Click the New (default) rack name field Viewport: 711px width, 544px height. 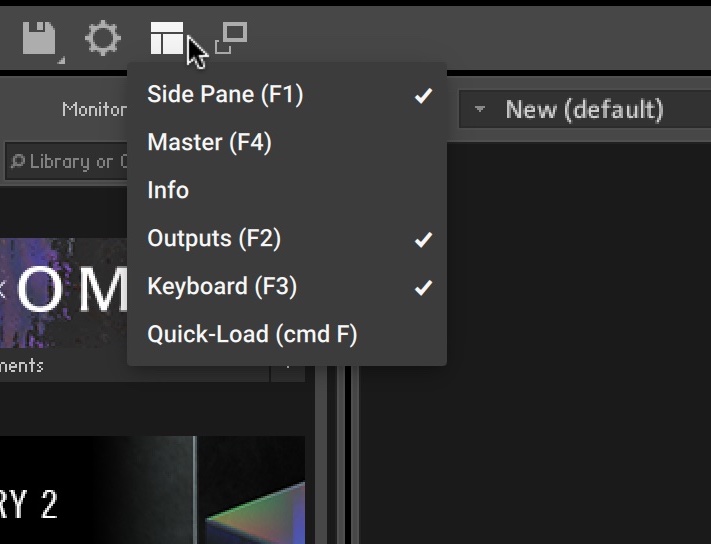tap(584, 109)
